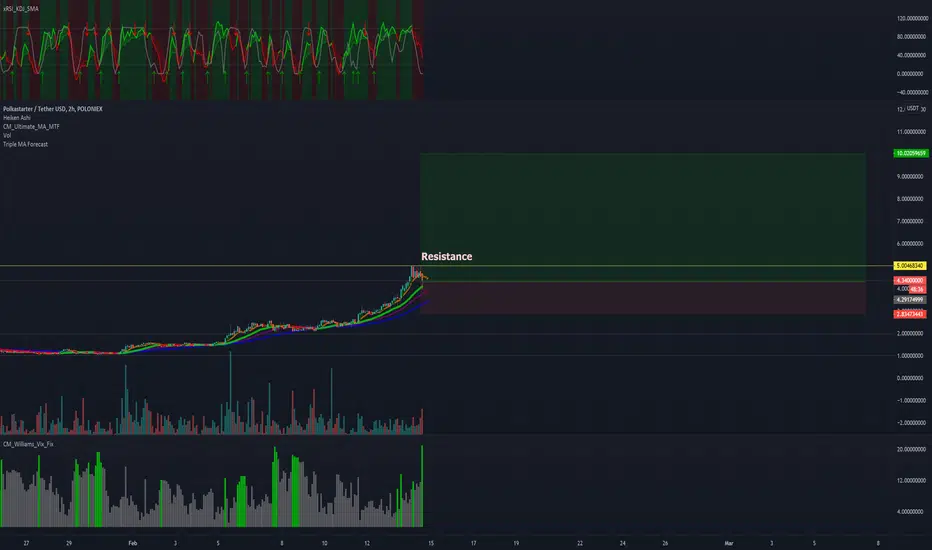Screen dimensions: 932x550
Task: Select the Triple MA Forecast indicator label
Action: pos(26,144)
